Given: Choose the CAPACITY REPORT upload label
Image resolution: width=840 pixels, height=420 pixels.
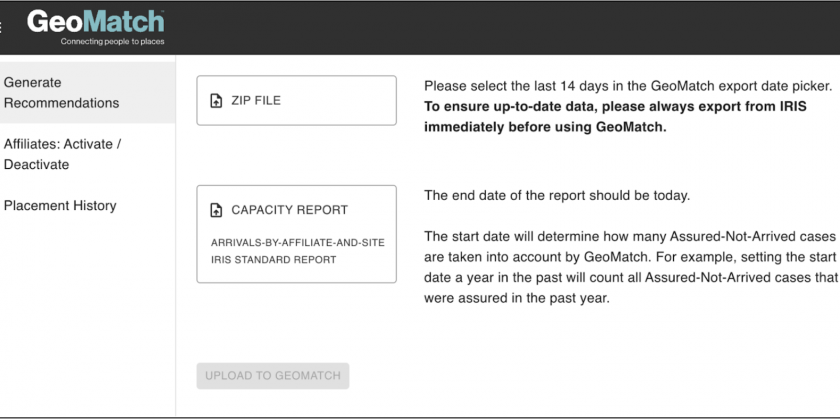Looking at the screenshot, I should [289, 210].
